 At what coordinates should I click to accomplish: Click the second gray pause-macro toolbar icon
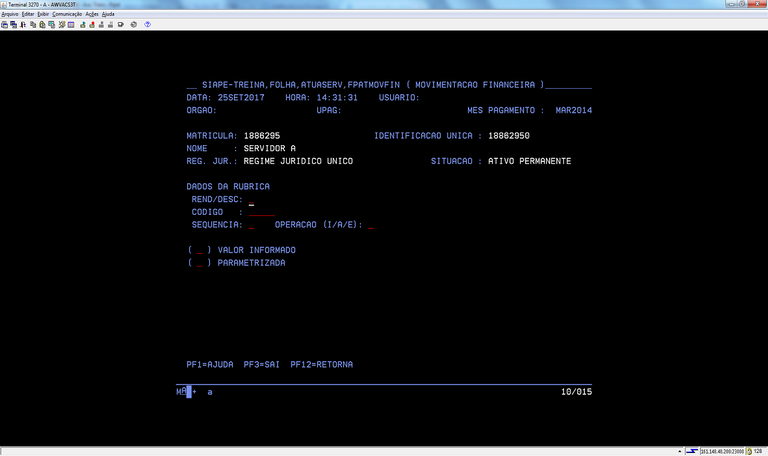pos(111,24)
